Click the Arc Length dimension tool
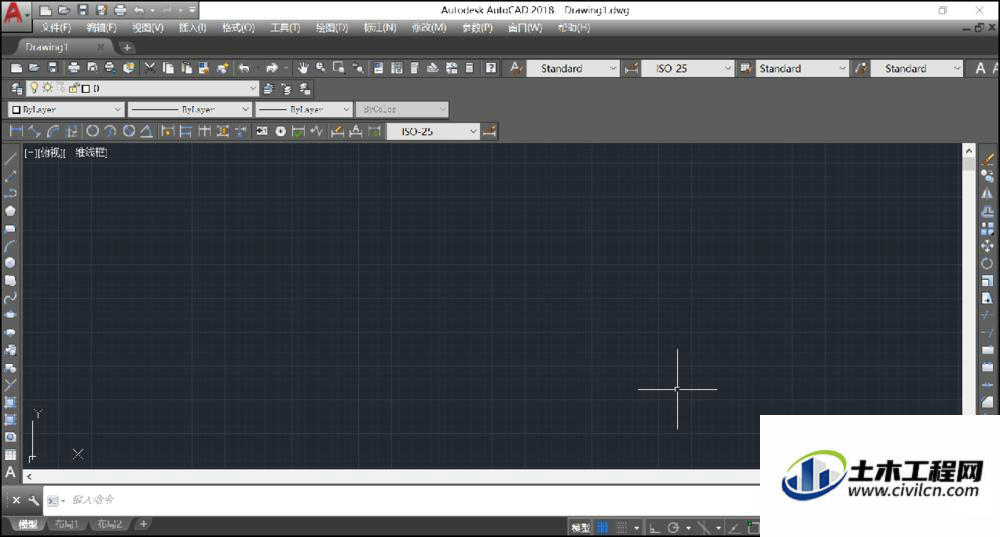The height and width of the screenshot is (537, 1000). tap(53, 131)
